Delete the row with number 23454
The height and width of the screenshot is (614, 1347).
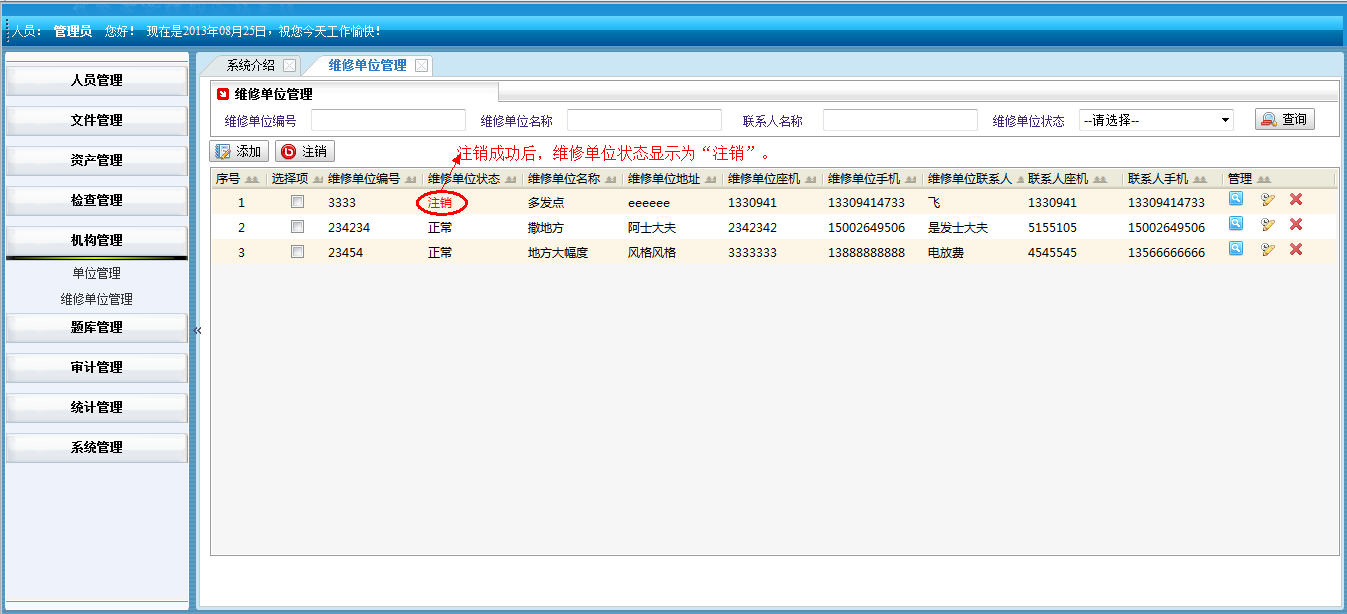pos(1296,249)
